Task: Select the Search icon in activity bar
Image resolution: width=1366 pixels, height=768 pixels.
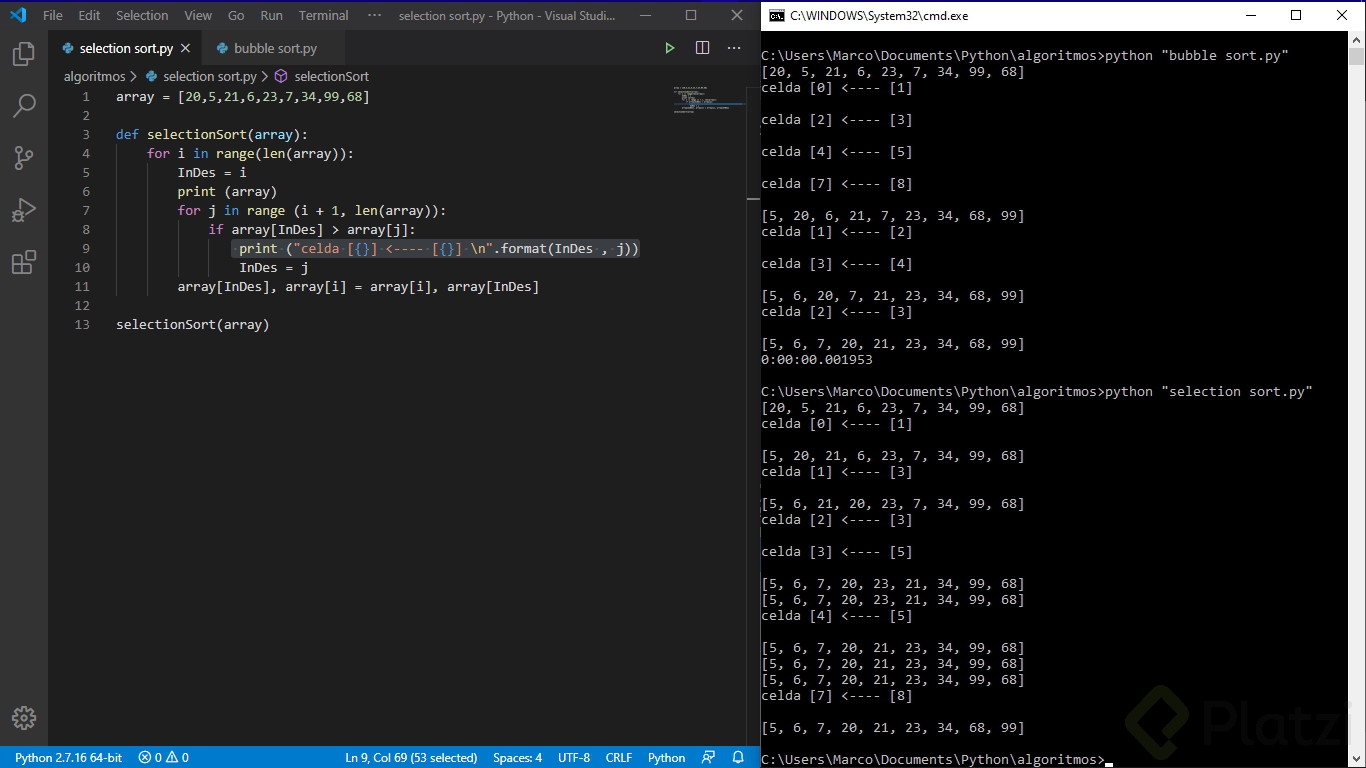Action: pos(23,105)
